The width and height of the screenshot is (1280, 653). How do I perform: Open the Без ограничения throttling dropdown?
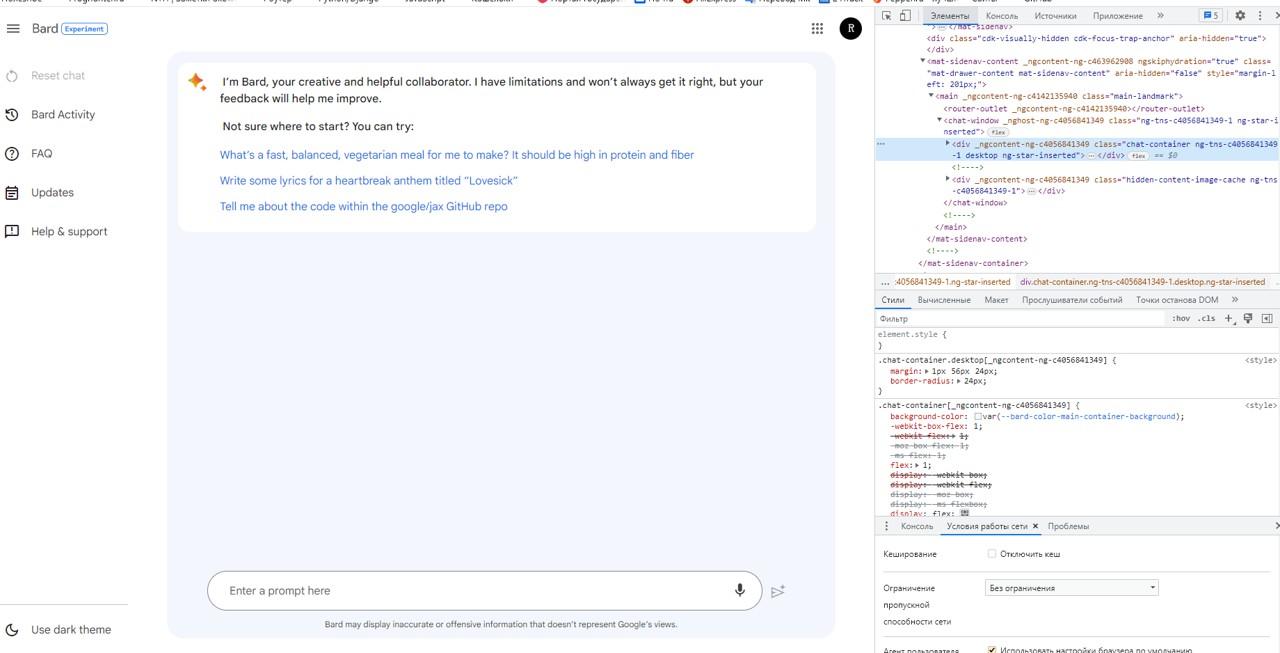coord(1072,588)
